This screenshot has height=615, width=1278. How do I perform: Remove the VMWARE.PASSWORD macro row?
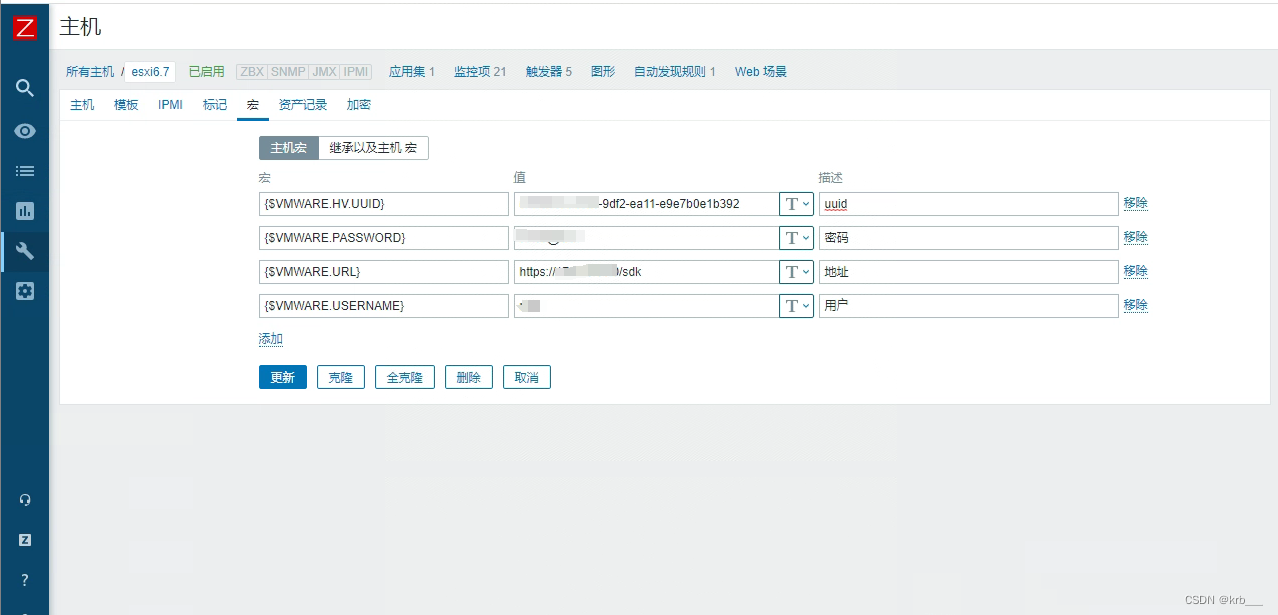point(1136,237)
